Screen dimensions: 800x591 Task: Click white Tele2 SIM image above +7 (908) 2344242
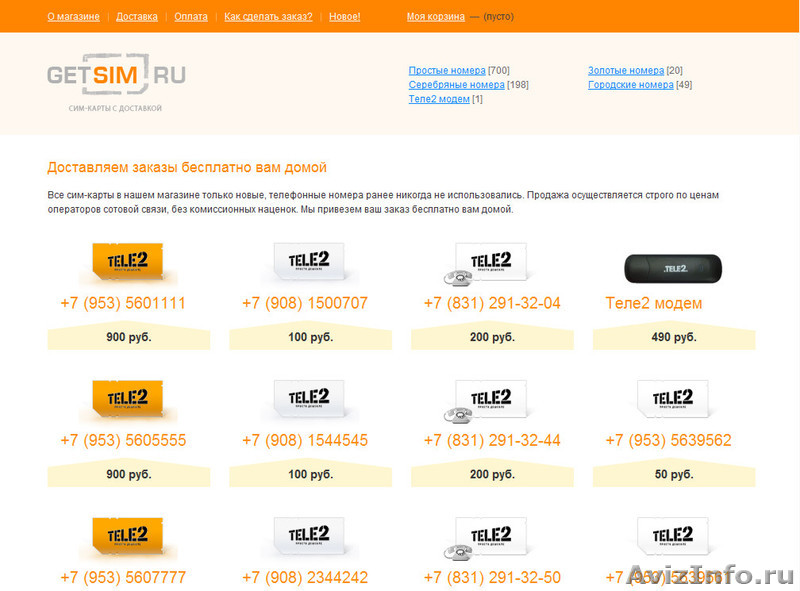pos(309,537)
